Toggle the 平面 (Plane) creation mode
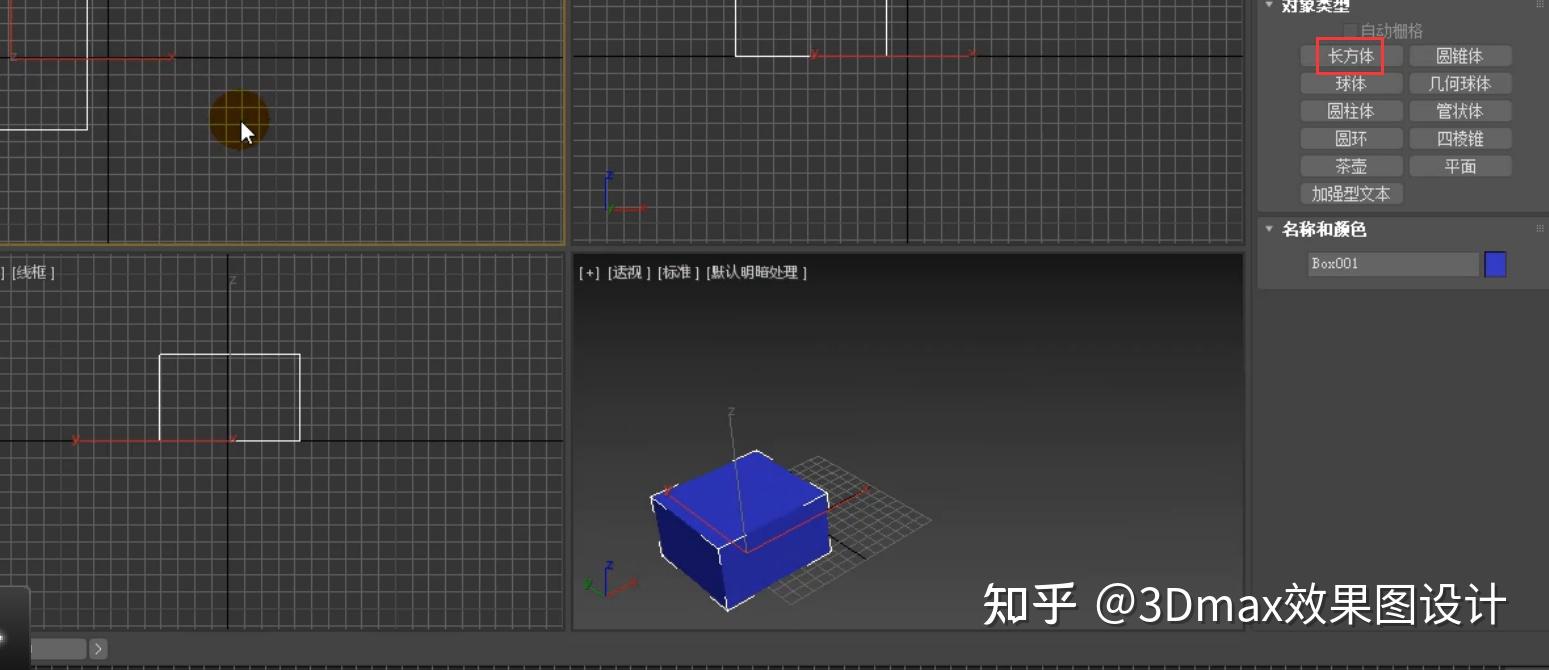The image size is (1549, 670). point(1460,165)
